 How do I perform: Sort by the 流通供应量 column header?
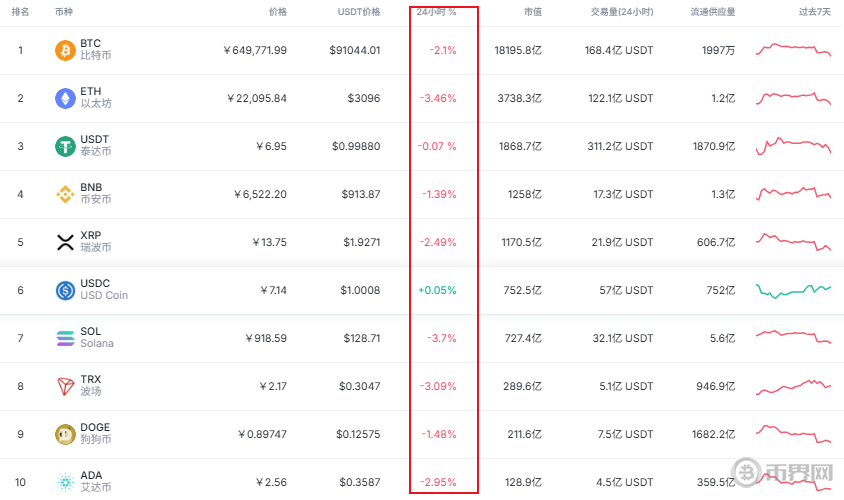(x=712, y=12)
